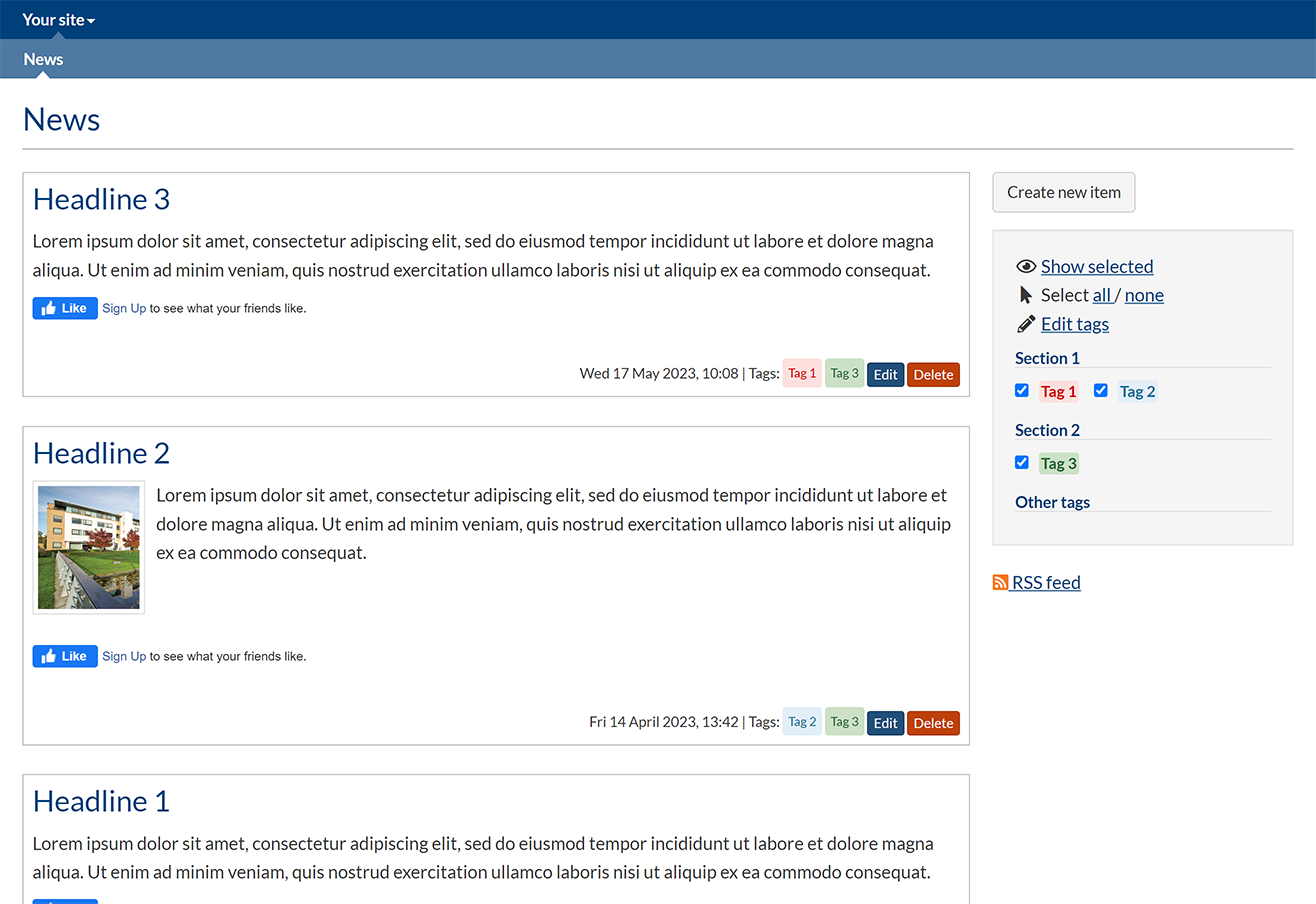Select News in the navigation bar

click(x=42, y=59)
